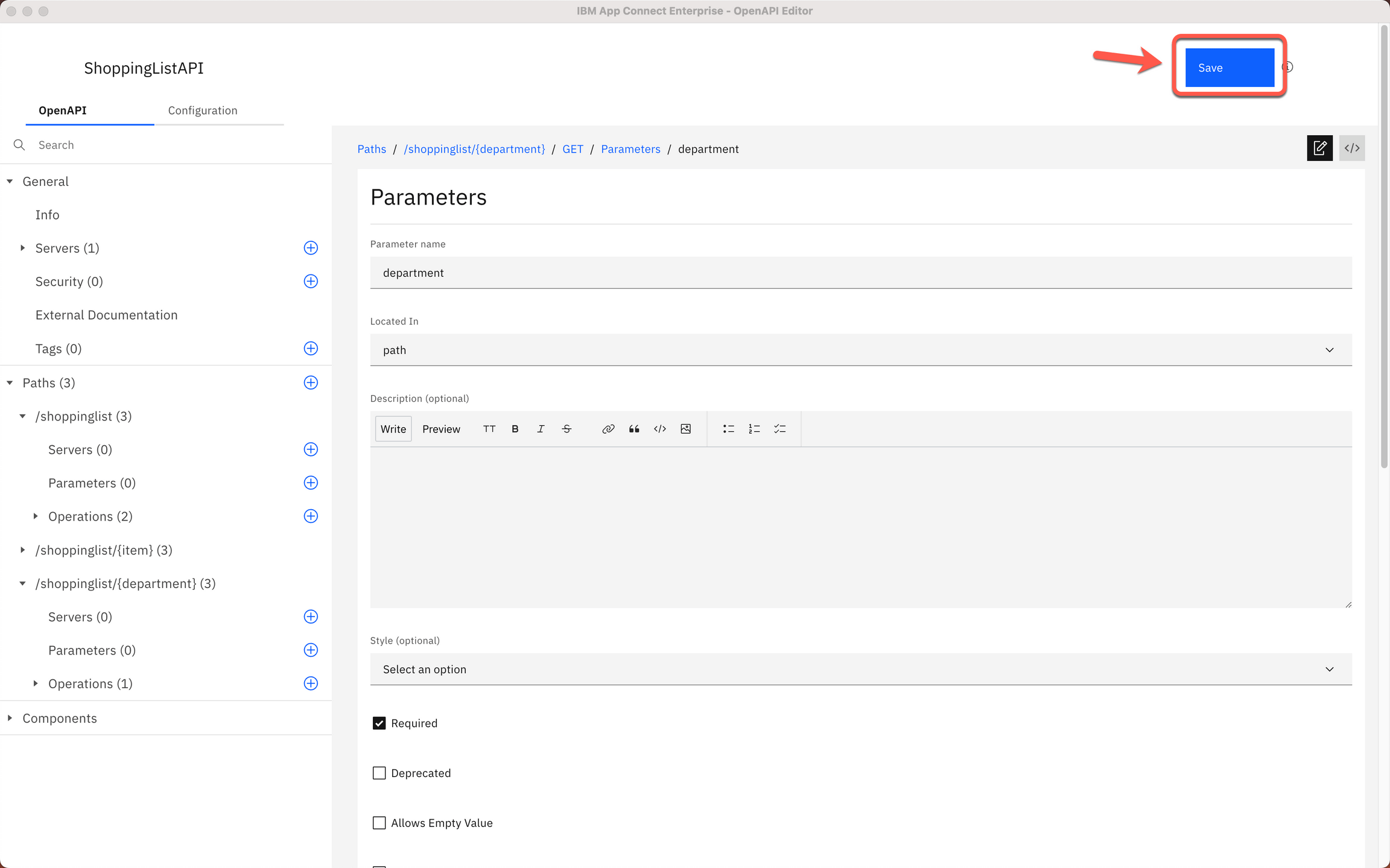Apply italic formatting in description toolbar
Image resolution: width=1390 pixels, height=868 pixels.
pos(541,428)
